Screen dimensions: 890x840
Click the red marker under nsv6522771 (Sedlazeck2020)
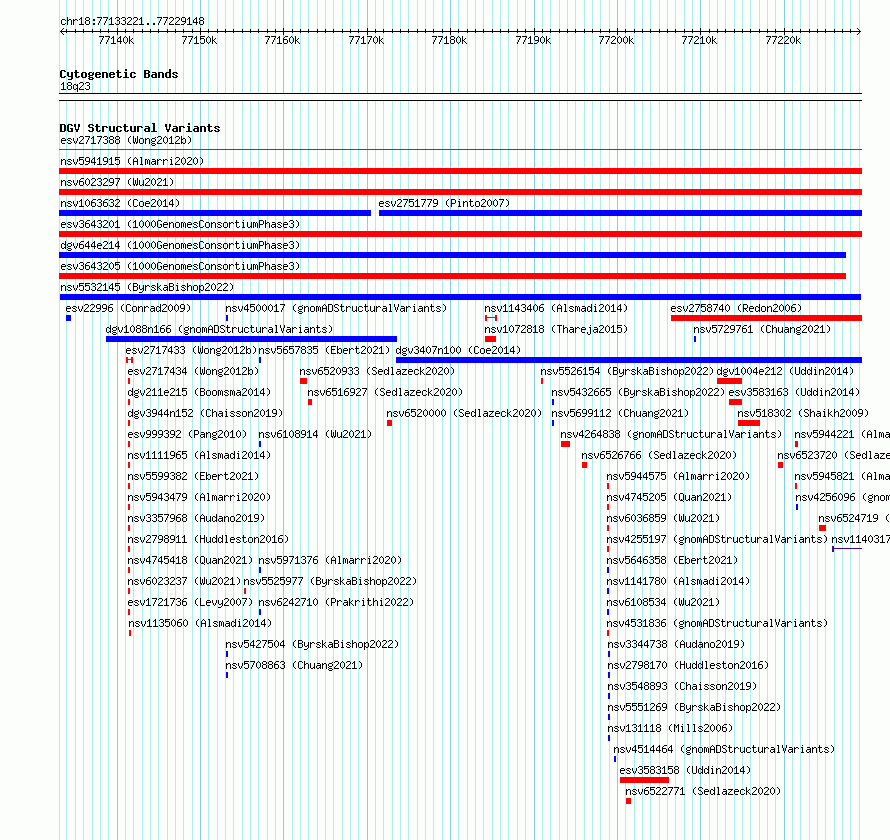[628, 801]
